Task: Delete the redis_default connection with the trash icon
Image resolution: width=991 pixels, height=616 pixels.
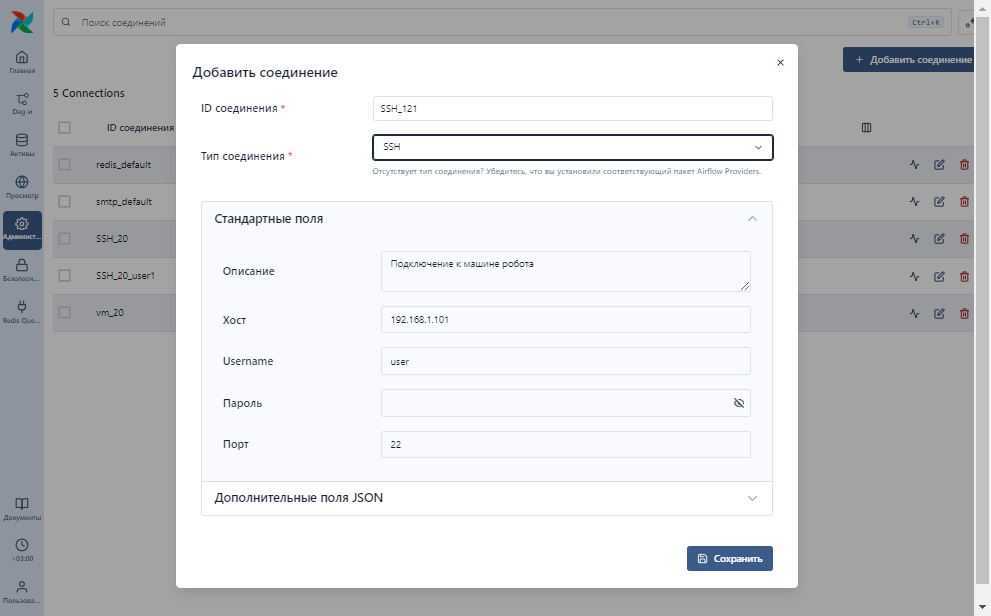Action: tap(964, 165)
